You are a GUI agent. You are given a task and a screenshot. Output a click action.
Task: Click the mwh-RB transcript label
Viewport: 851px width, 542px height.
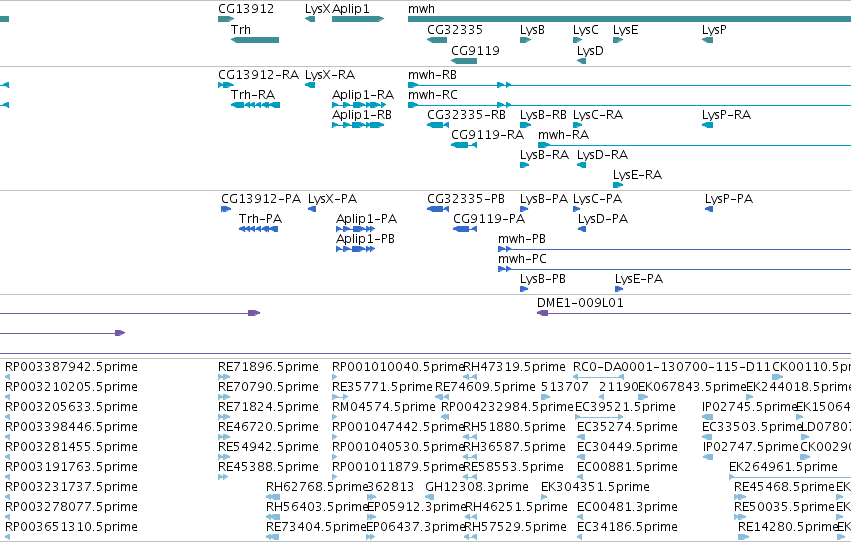[433, 74]
